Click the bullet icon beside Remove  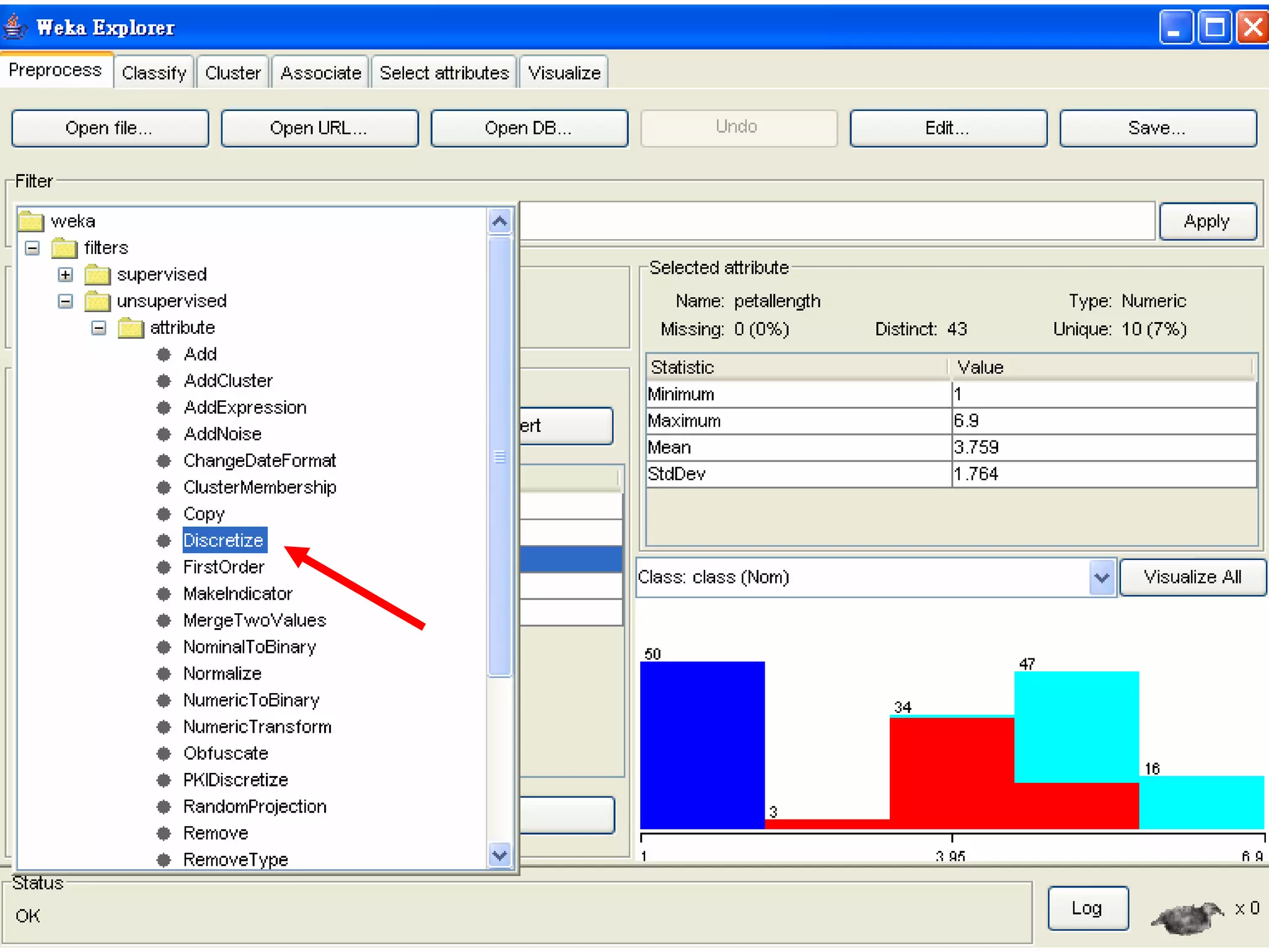click(164, 834)
